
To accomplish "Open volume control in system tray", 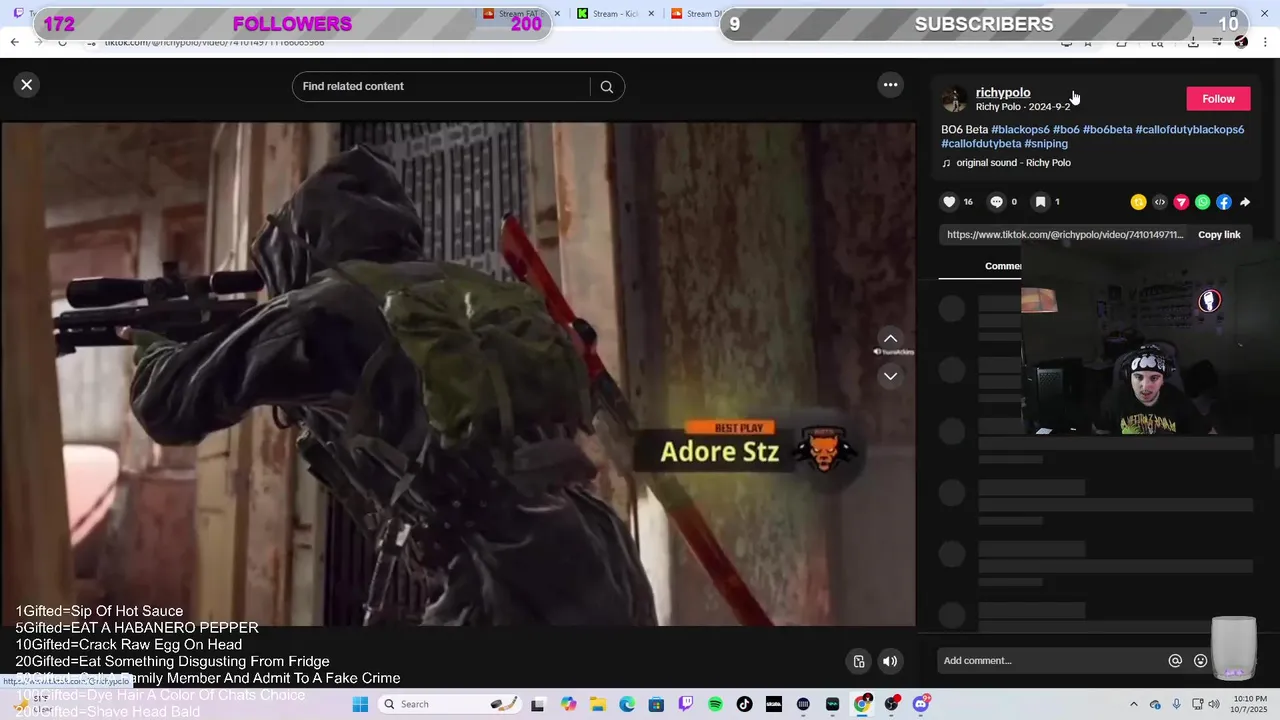I will tap(1214, 704).
